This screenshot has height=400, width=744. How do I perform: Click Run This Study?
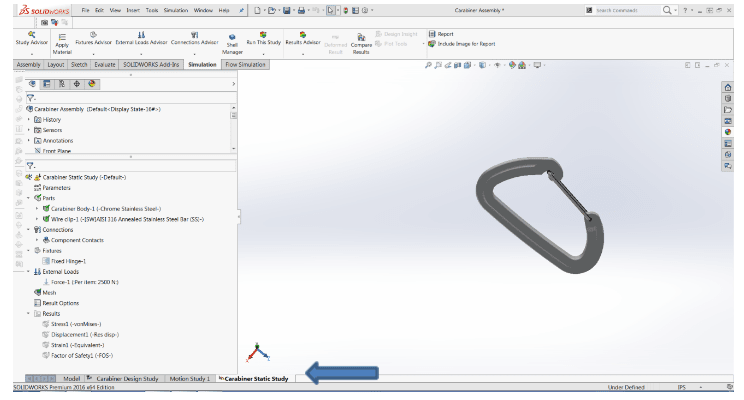tap(263, 34)
